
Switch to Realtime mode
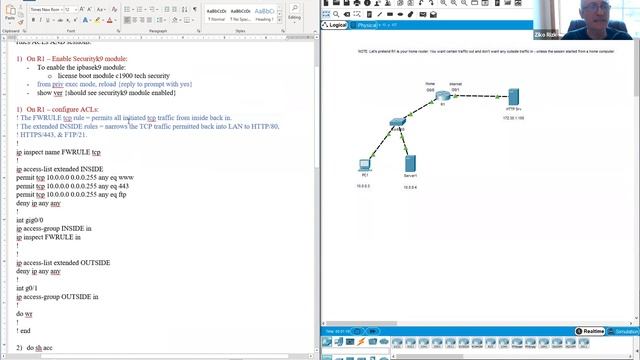(590, 331)
